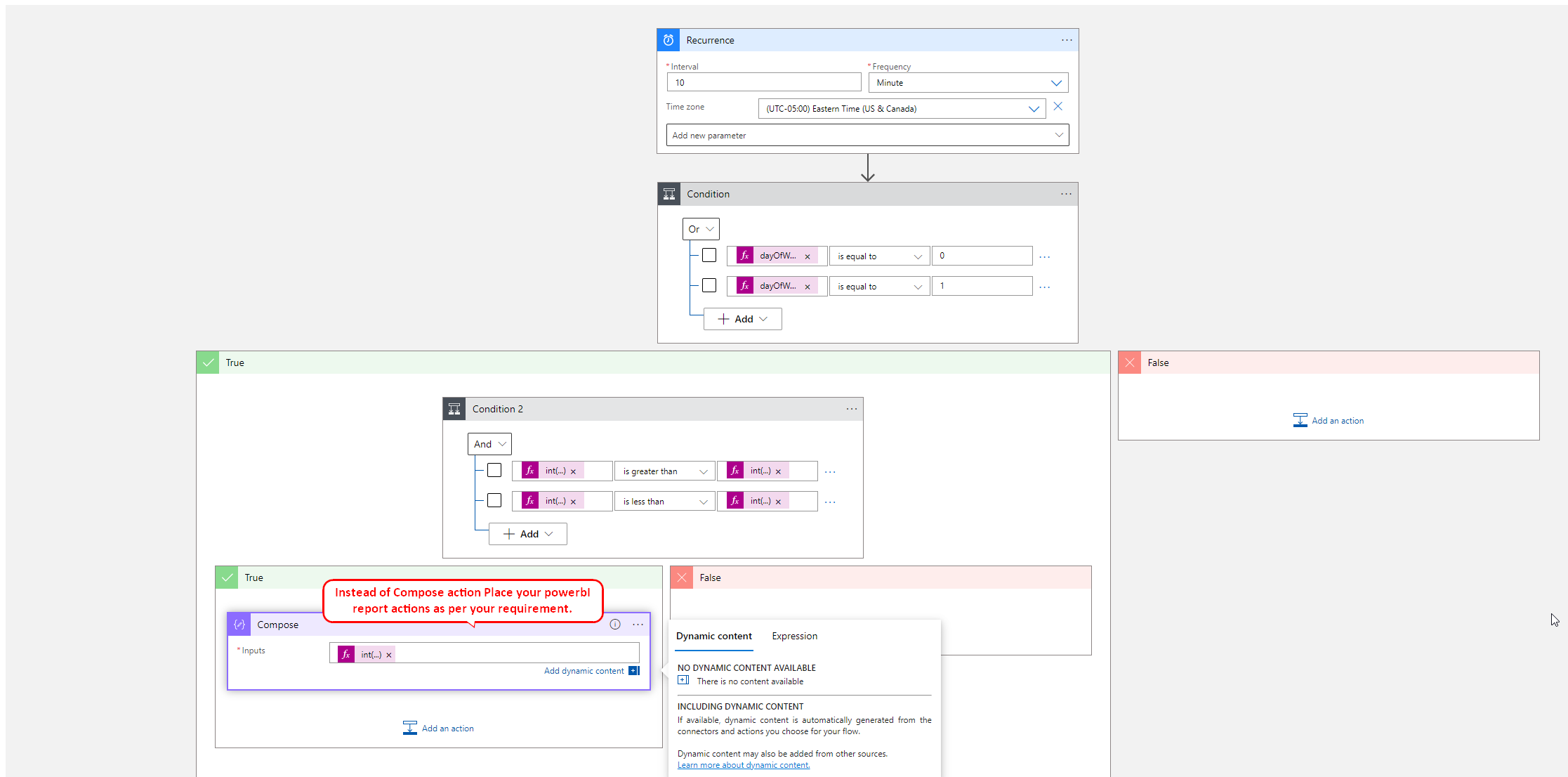Viewport: 1568px width, 777px height.
Task: Open the Or operator dropdown in Condition
Action: point(700,228)
